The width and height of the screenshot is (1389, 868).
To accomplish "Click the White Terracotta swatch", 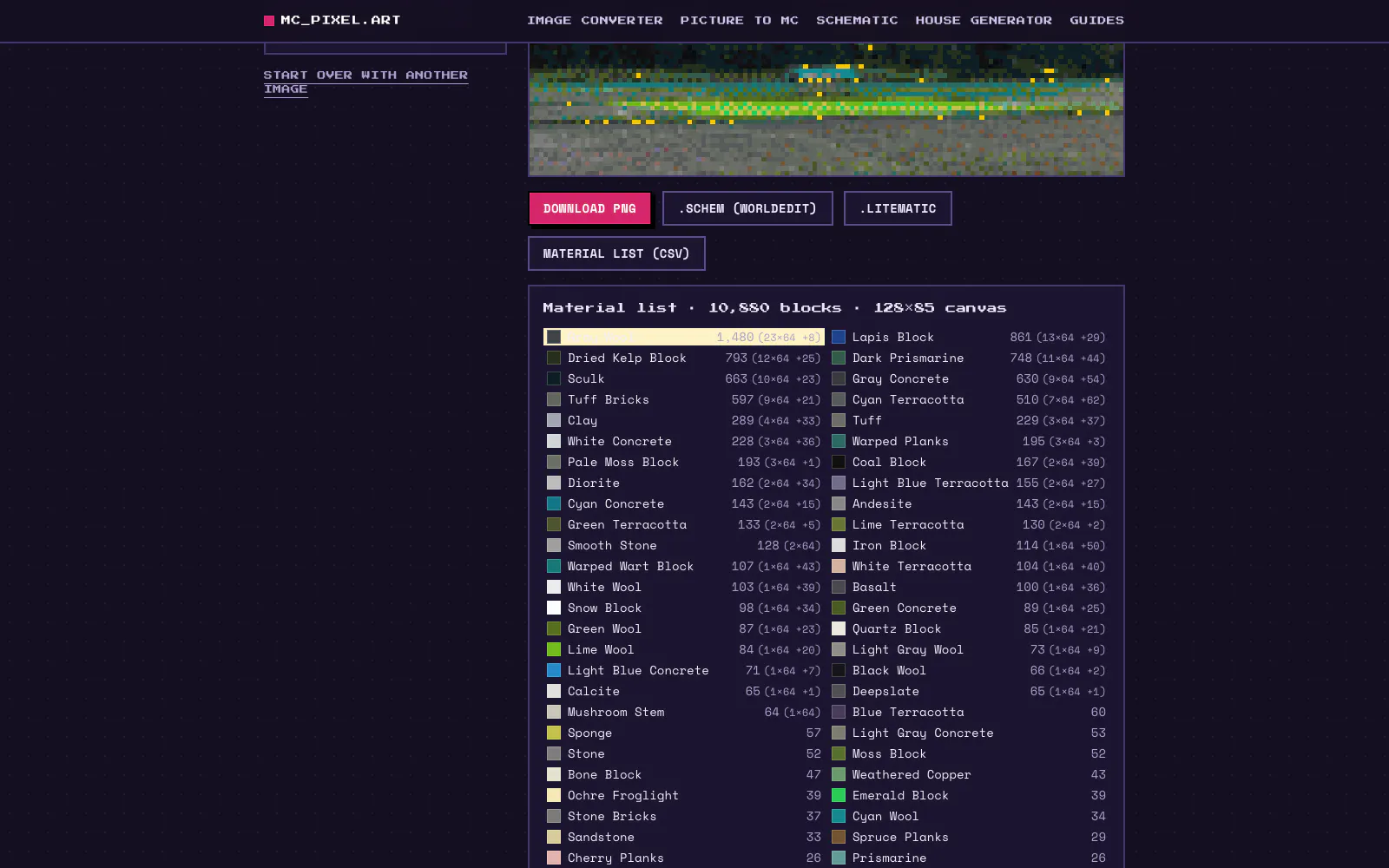I will (x=839, y=566).
